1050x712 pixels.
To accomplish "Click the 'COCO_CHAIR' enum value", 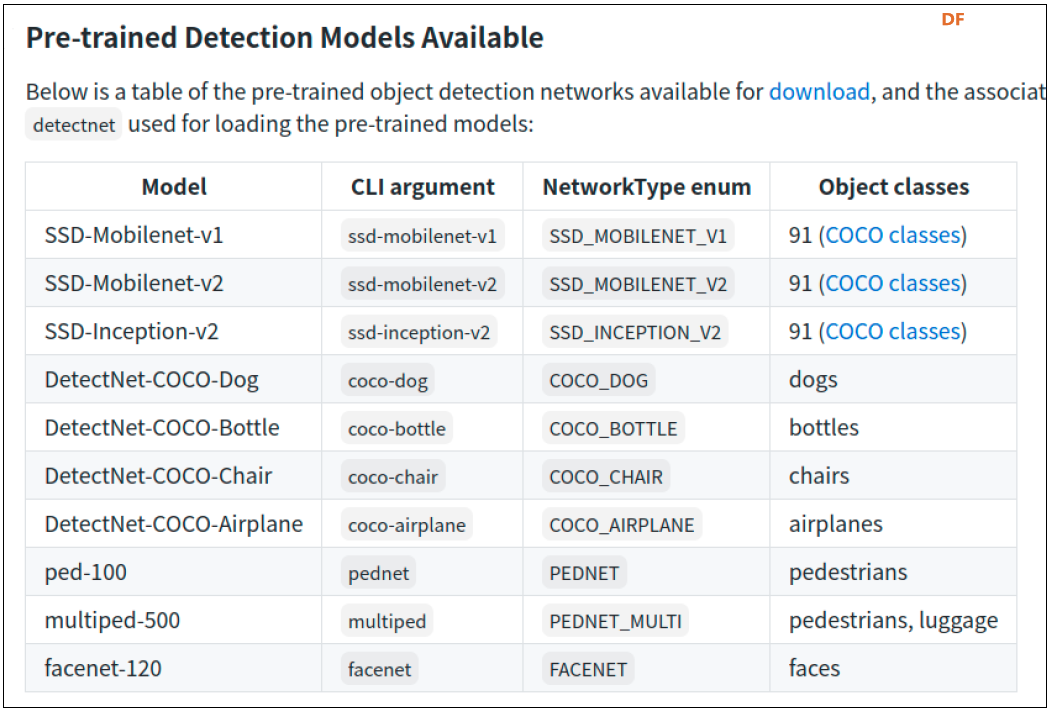I will [x=606, y=477].
